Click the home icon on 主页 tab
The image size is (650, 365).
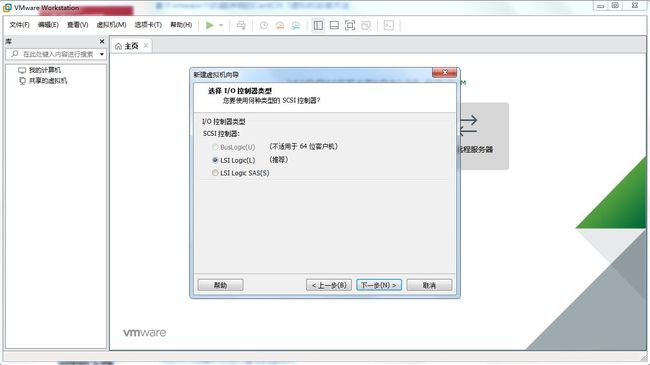(x=118, y=46)
